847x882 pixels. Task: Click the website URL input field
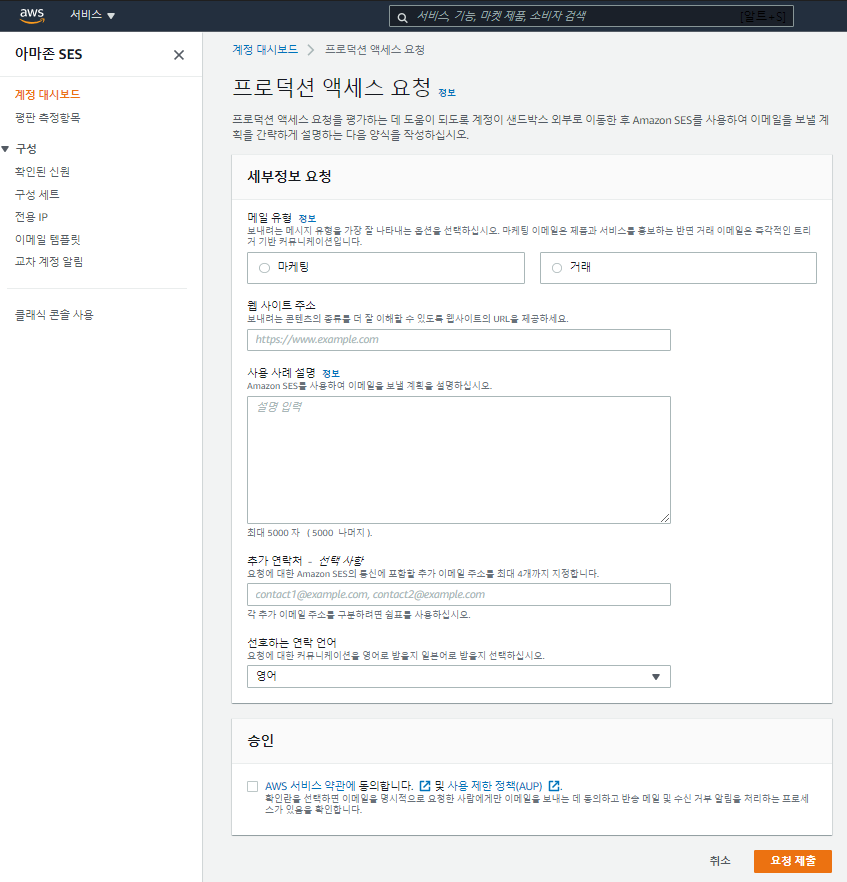[459, 340]
